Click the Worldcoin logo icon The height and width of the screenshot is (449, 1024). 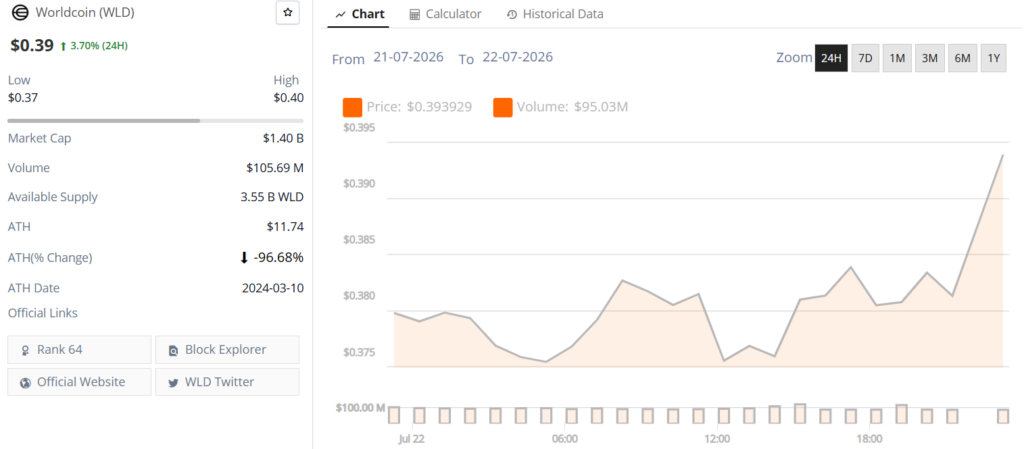[x=21, y=12]
